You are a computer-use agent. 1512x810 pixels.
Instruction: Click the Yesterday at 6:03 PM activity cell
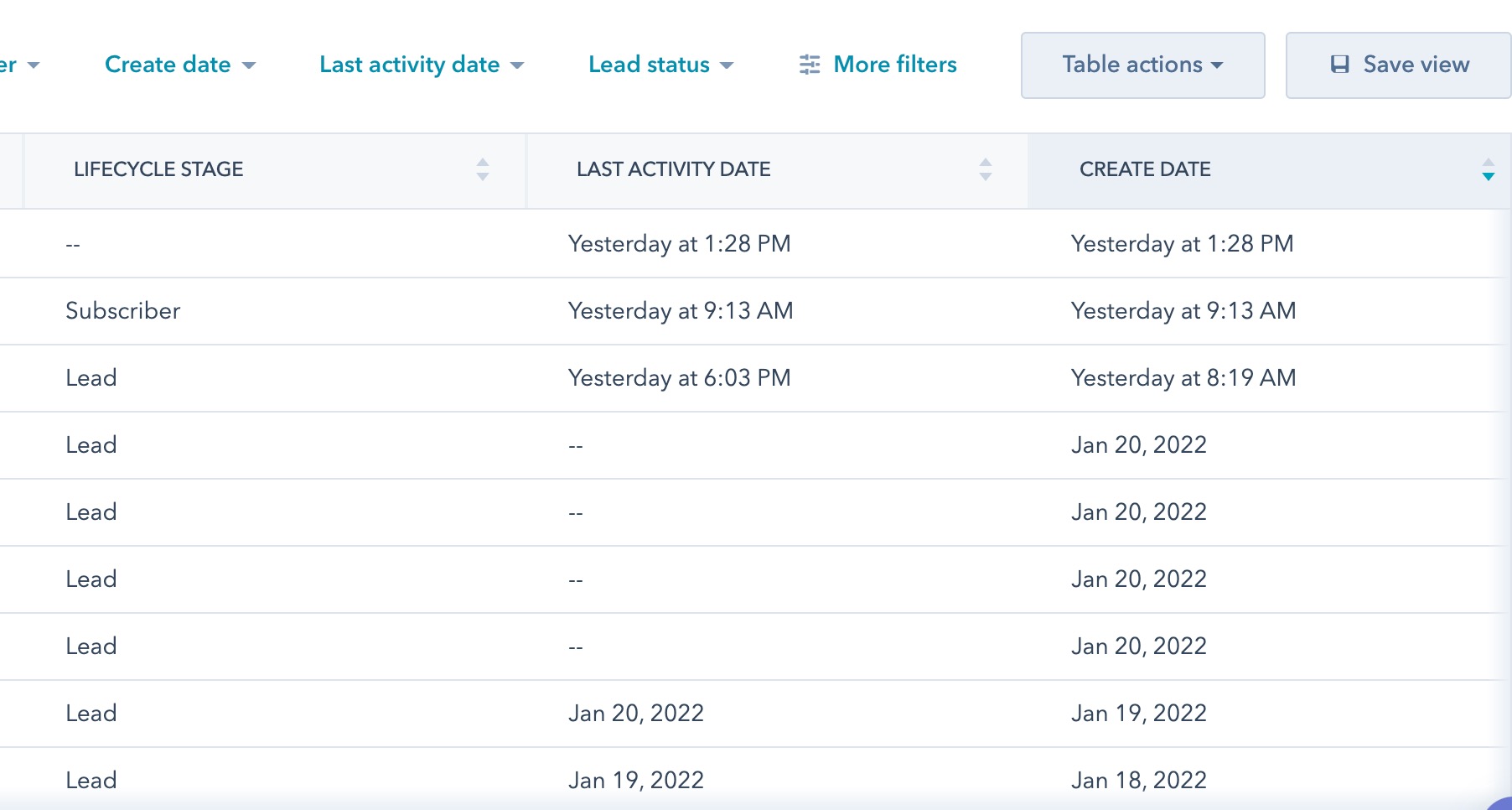pyautogui.click(x=679, y=378)
